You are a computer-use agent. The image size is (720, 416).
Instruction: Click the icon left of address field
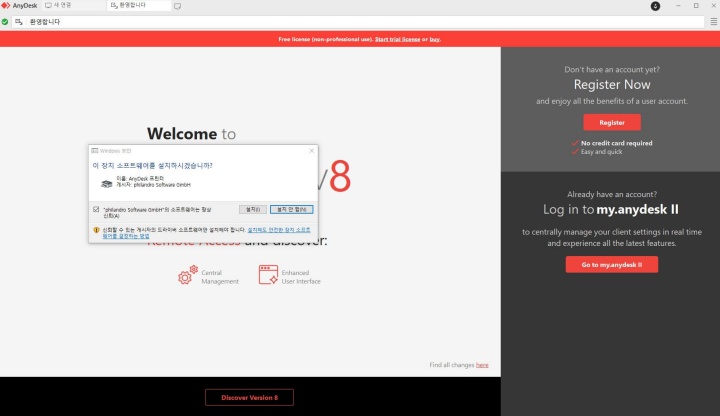tap(19, 22)
